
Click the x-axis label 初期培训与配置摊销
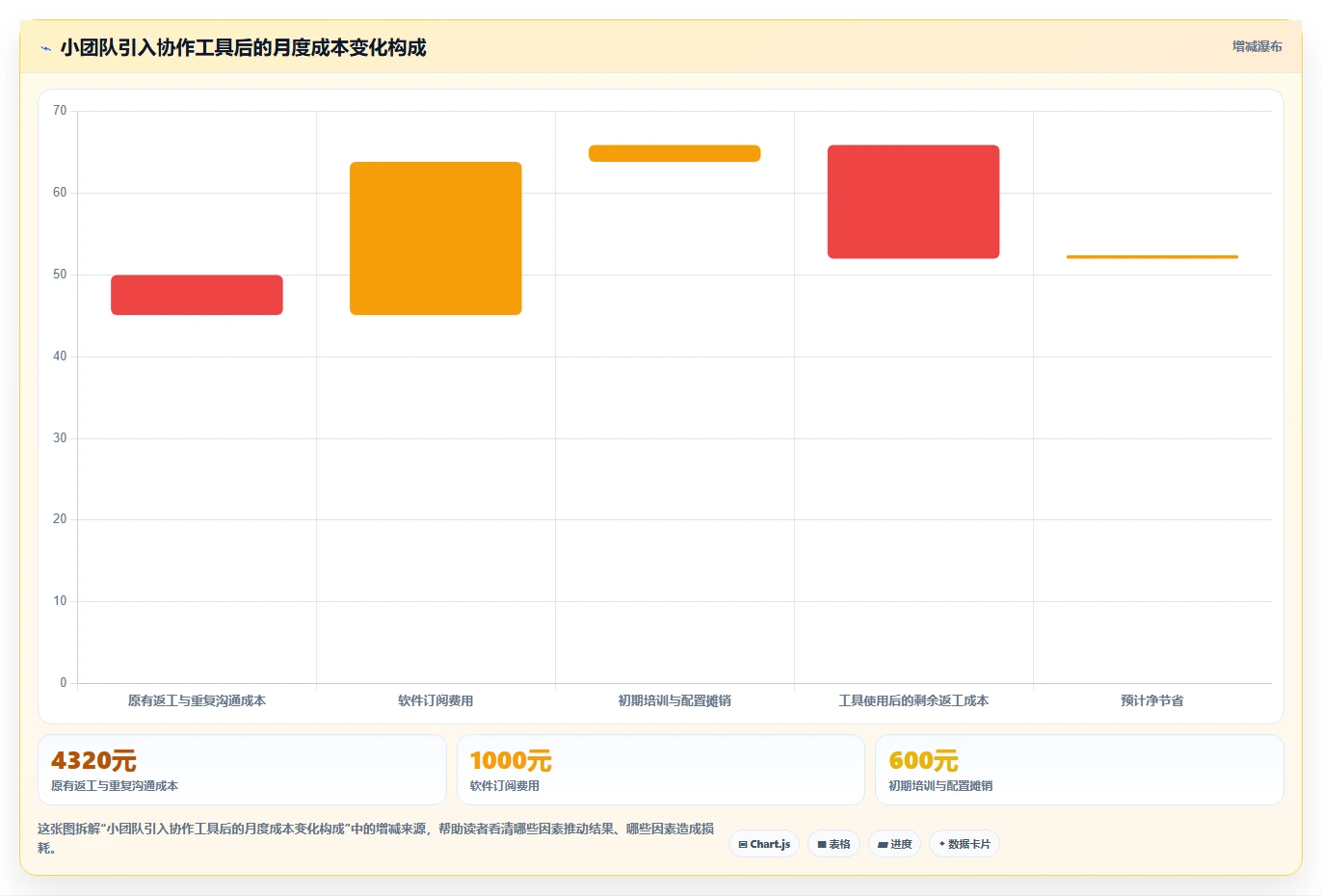click(674, 700)
